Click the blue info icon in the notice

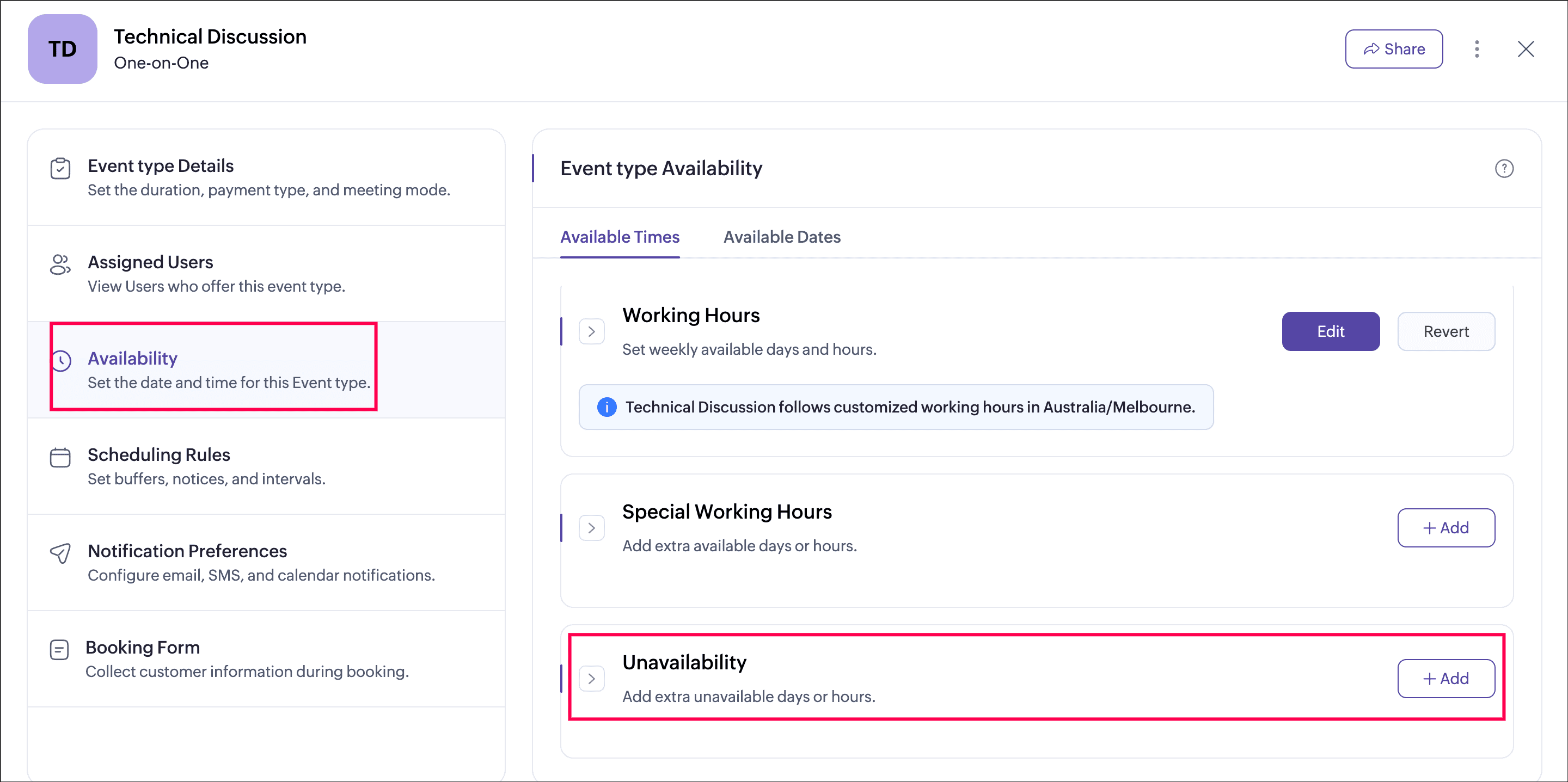click(607, 407)
